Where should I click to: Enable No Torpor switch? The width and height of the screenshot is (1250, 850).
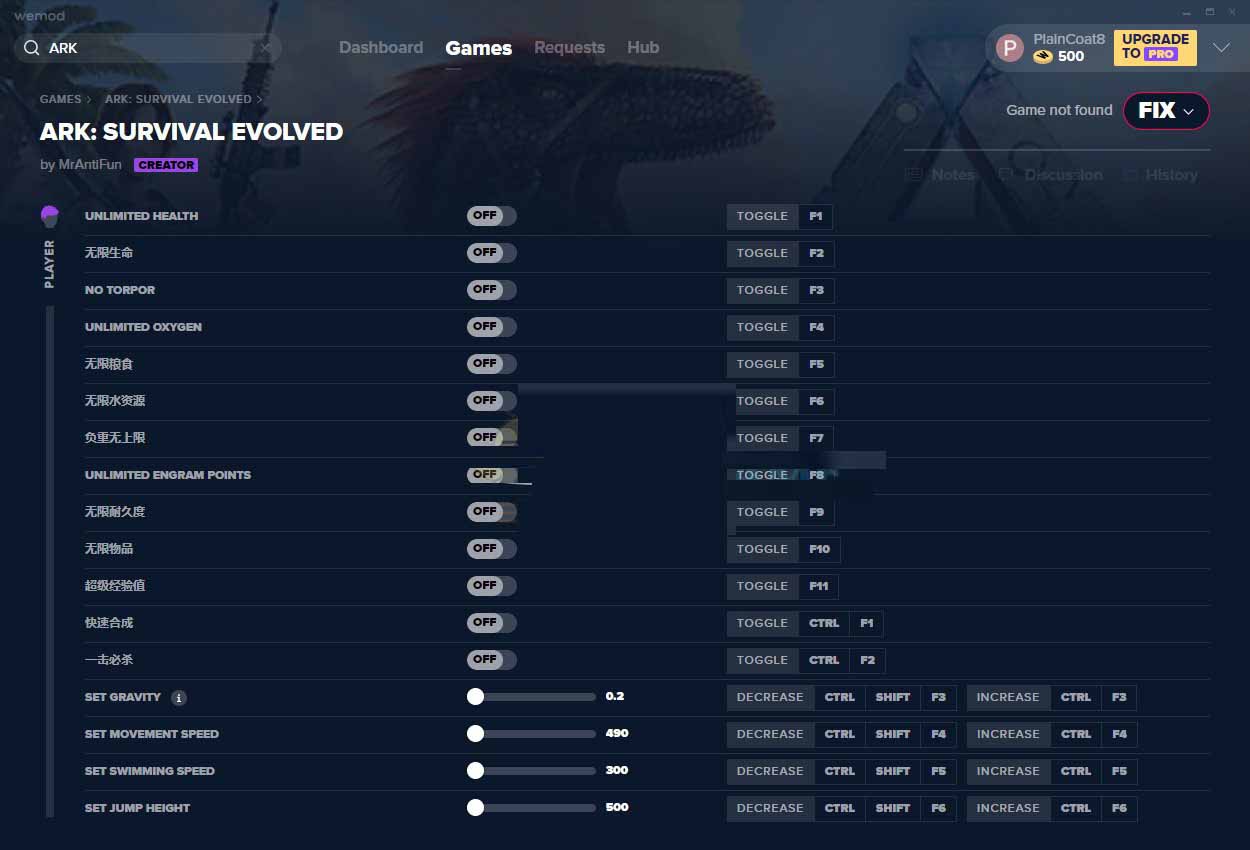coord(491,290)
